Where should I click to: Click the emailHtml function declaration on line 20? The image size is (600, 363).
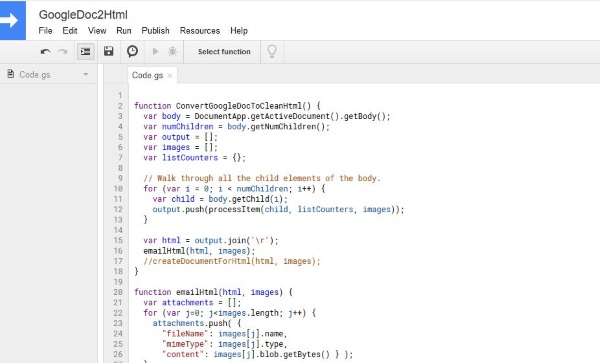click(x=214, y=292)
